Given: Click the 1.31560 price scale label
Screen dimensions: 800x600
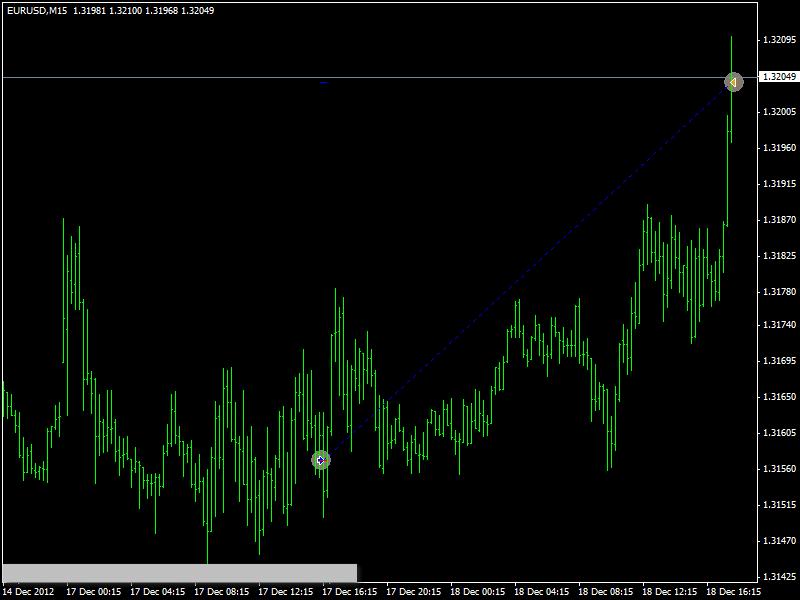Looking at the screenshot, I should [x=779, y=468].
